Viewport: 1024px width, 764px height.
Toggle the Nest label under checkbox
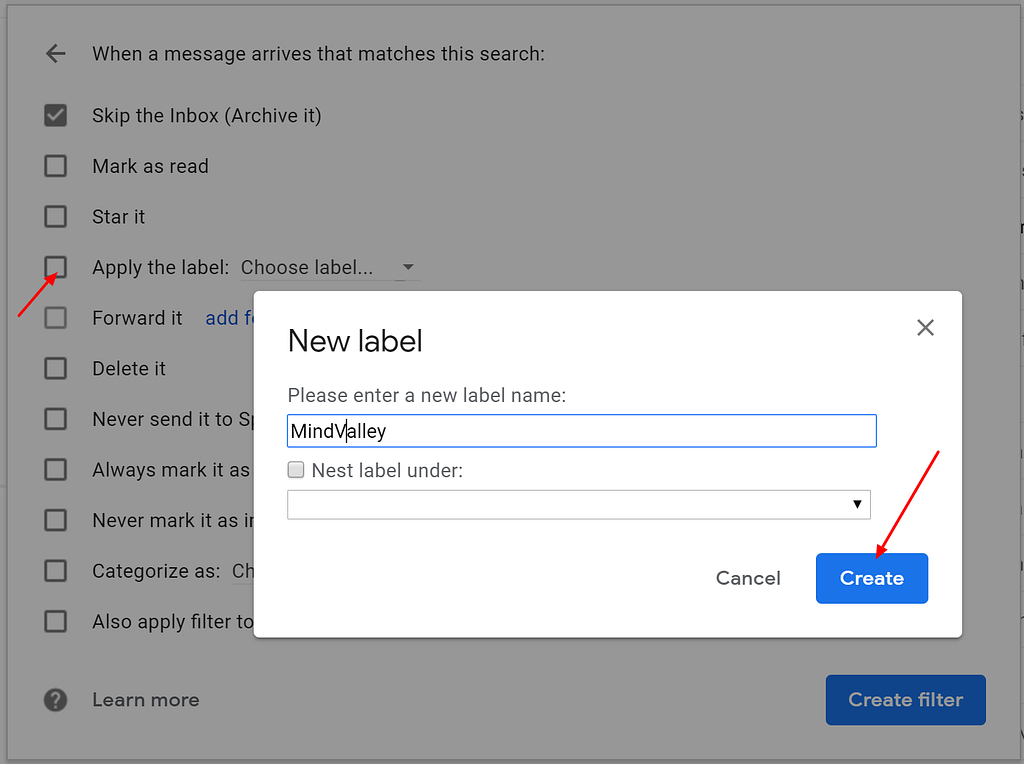[x=296, y=470]
